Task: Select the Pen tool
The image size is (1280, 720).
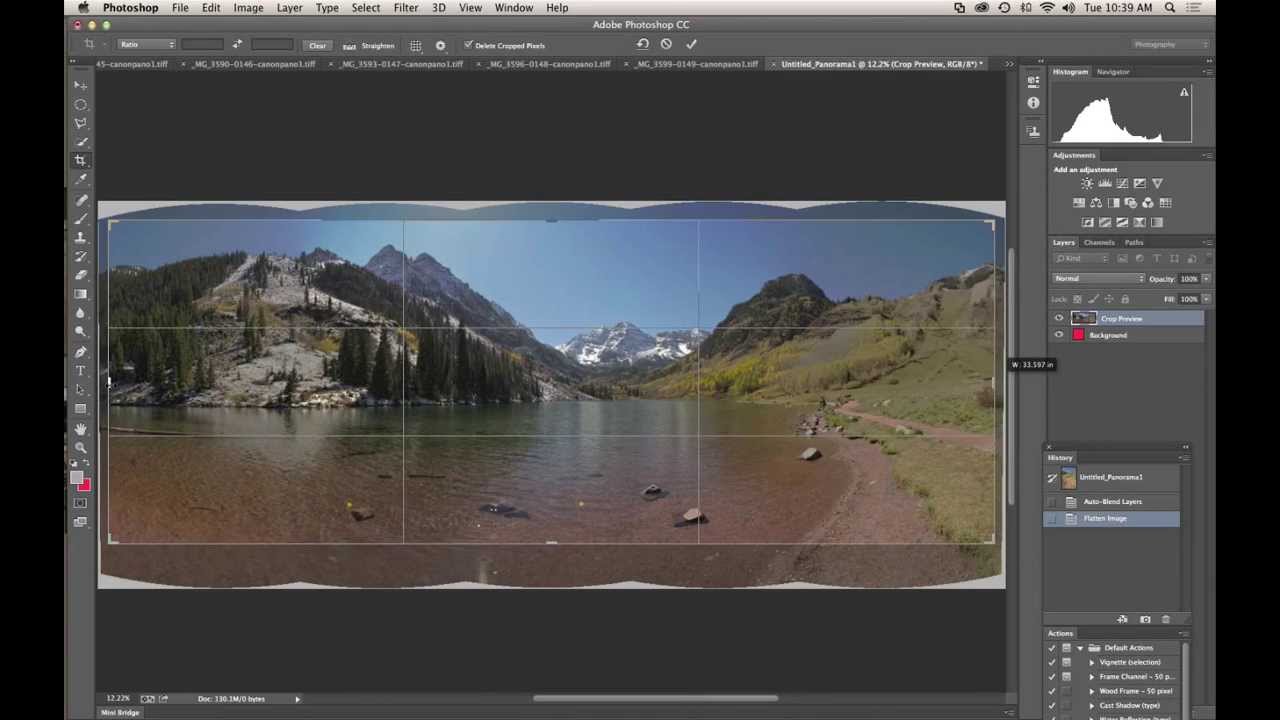Action: tap(81, 352)
